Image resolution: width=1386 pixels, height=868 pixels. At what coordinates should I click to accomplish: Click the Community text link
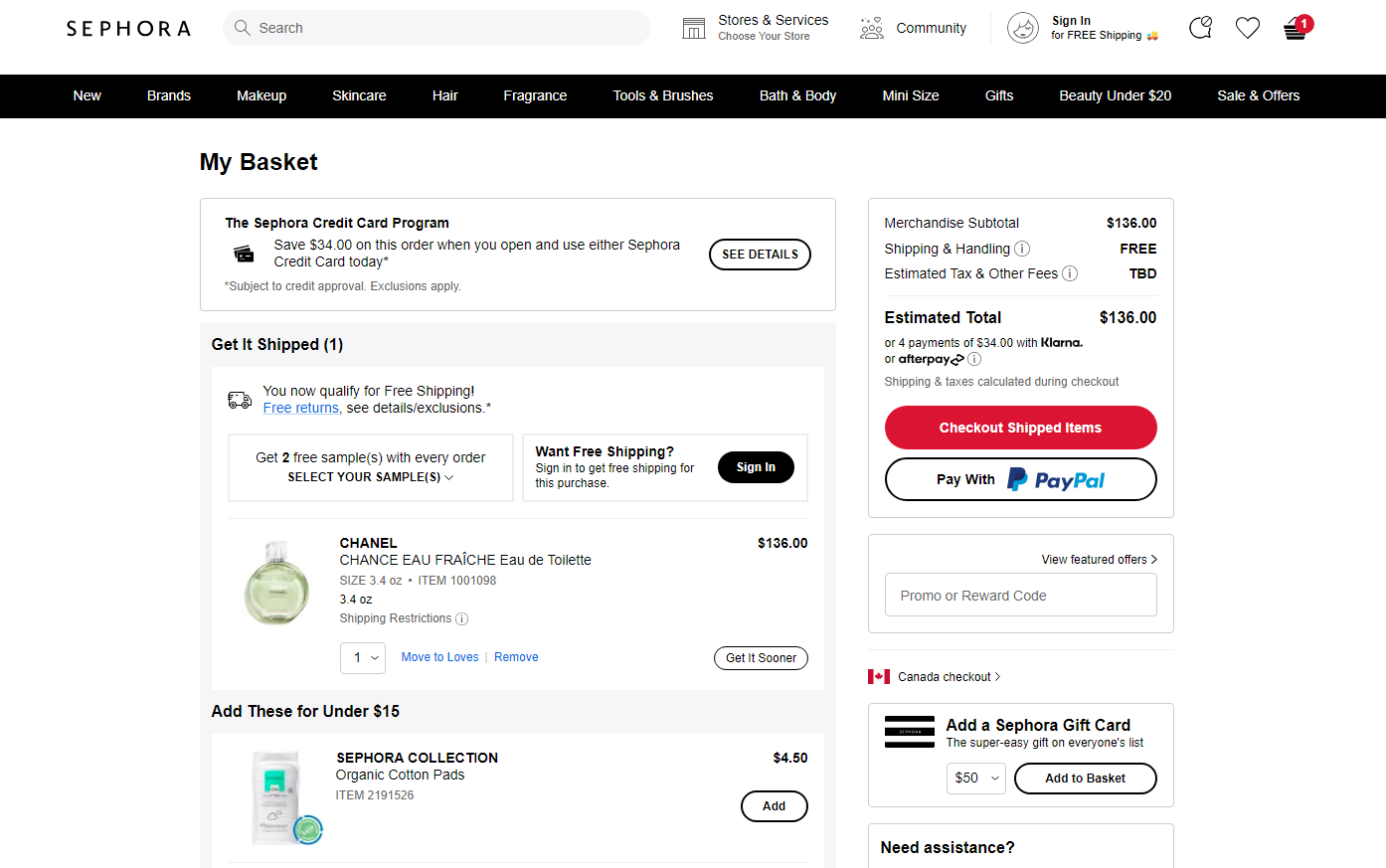point(932,28)
